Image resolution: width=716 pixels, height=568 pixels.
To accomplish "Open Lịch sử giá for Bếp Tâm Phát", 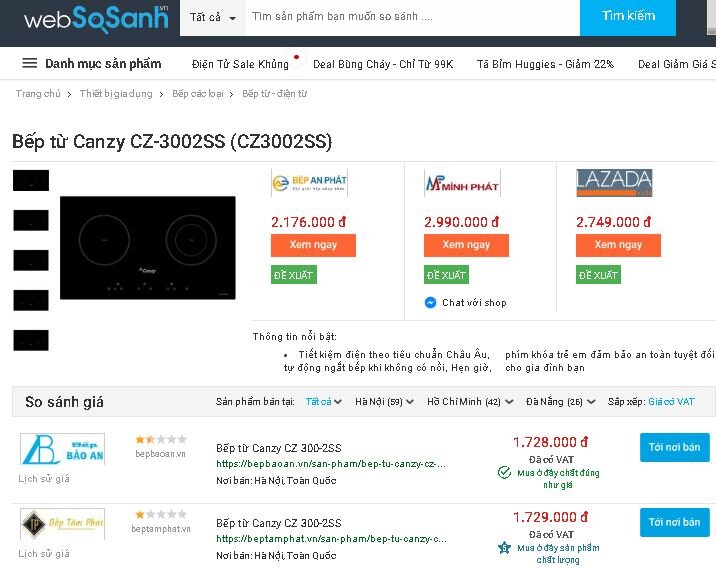I will [44, 553].
